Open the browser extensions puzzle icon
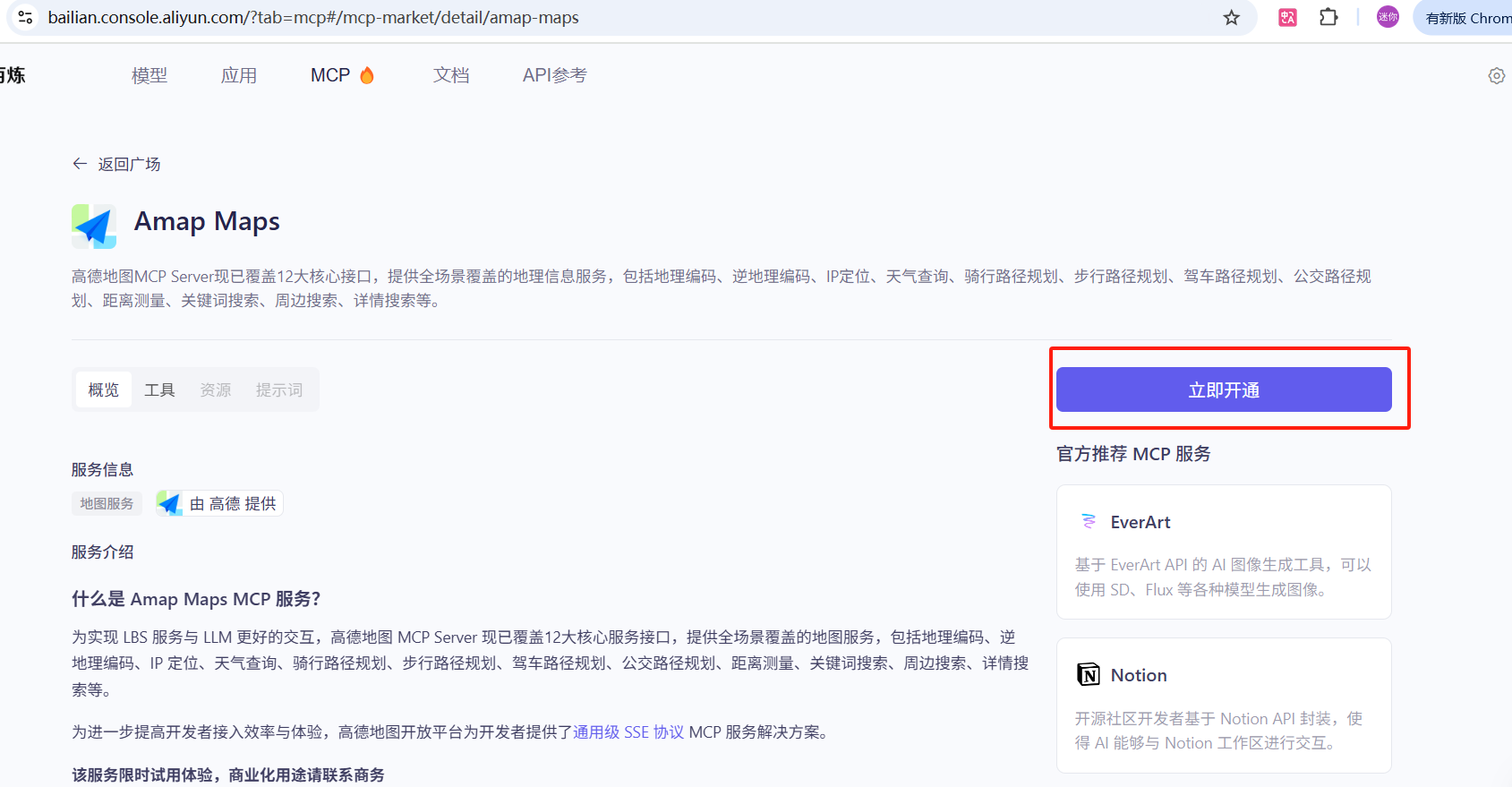 [x=1328, y=17]
